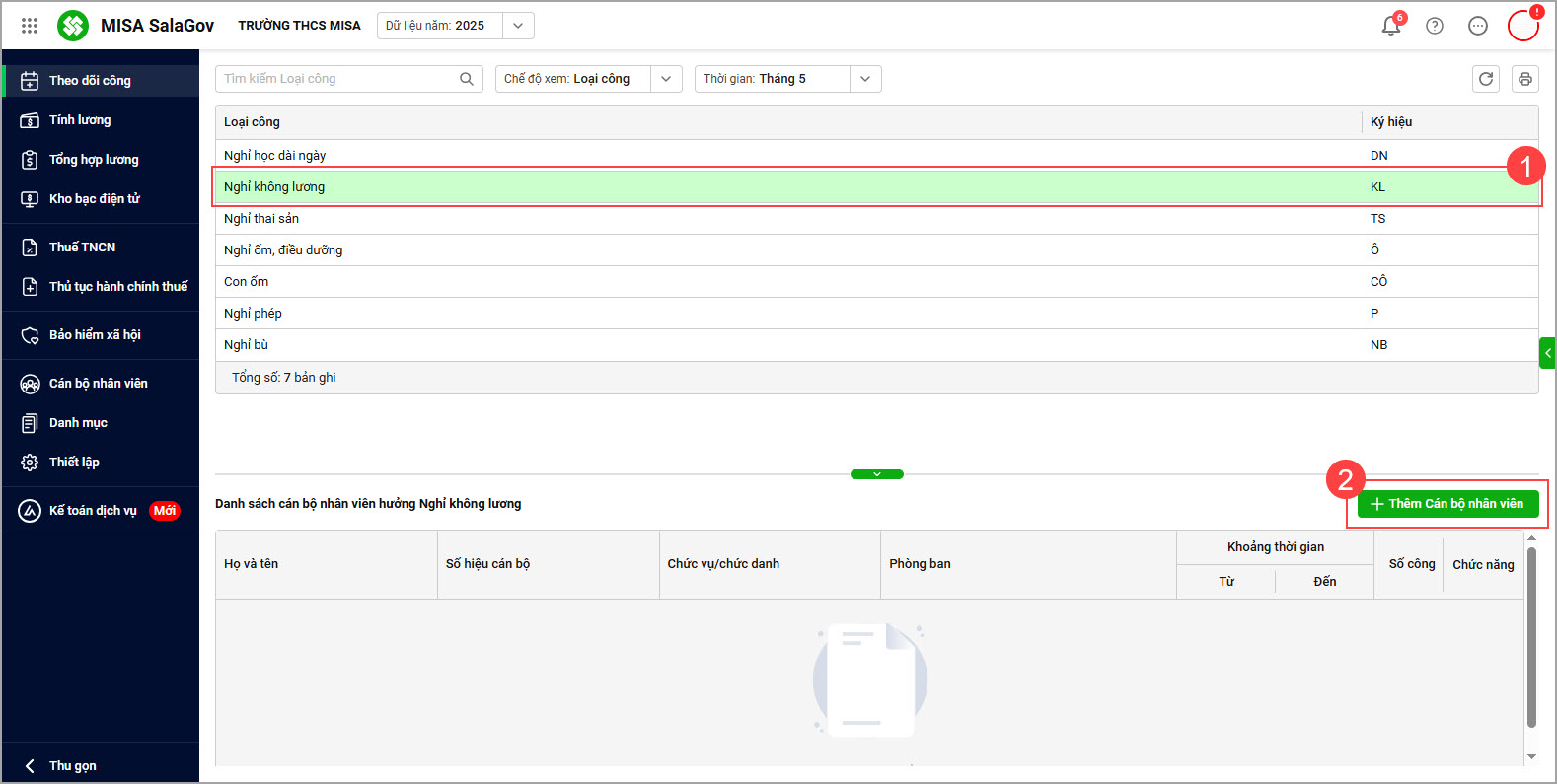This screenshot has width=1557, height=784.
Task: Click the notification bell icon
Action: click(1391, 26)
